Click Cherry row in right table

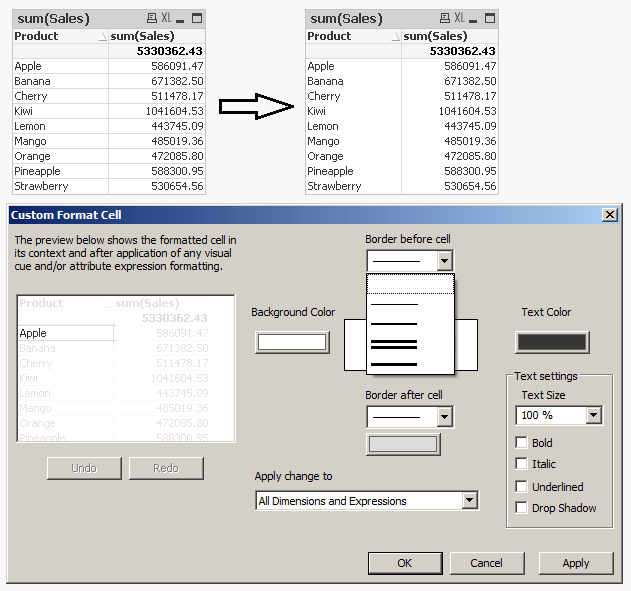(x=402, y=96)
